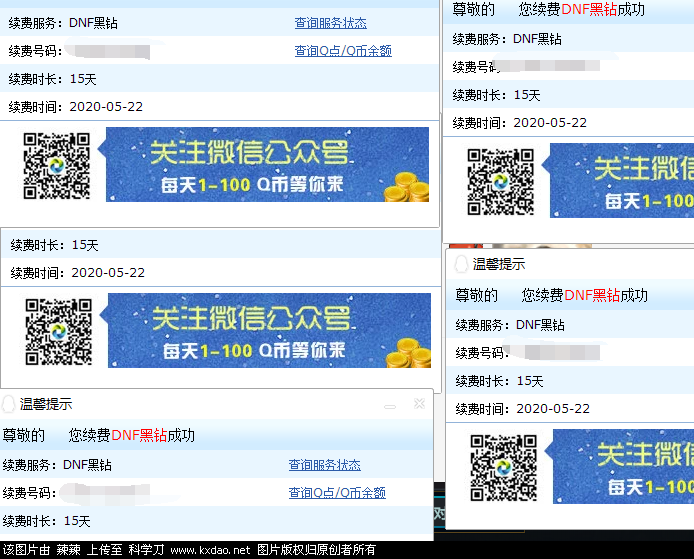Screen dimensions: 694x559
Task: Minimize the bottom-left 温馨提示 popup
Action: 390,406
